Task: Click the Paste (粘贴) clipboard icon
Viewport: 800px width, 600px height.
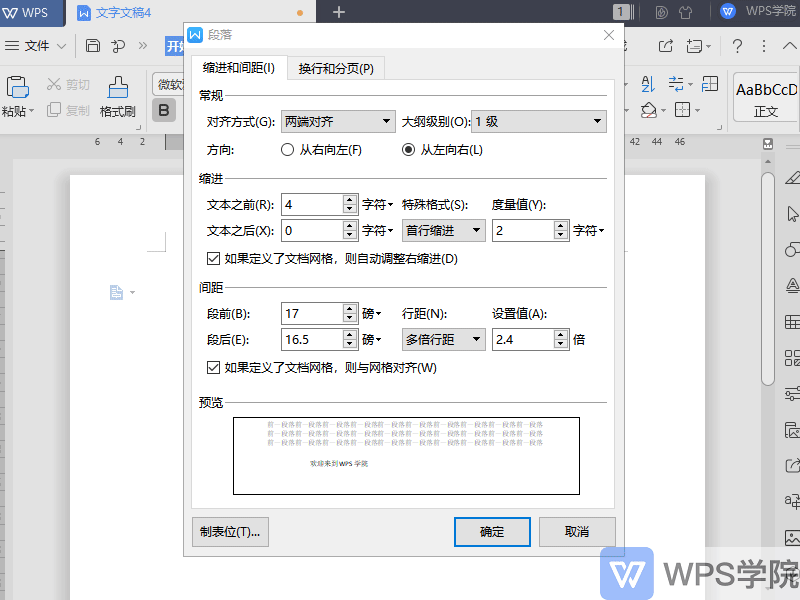Action: (17, 88)
